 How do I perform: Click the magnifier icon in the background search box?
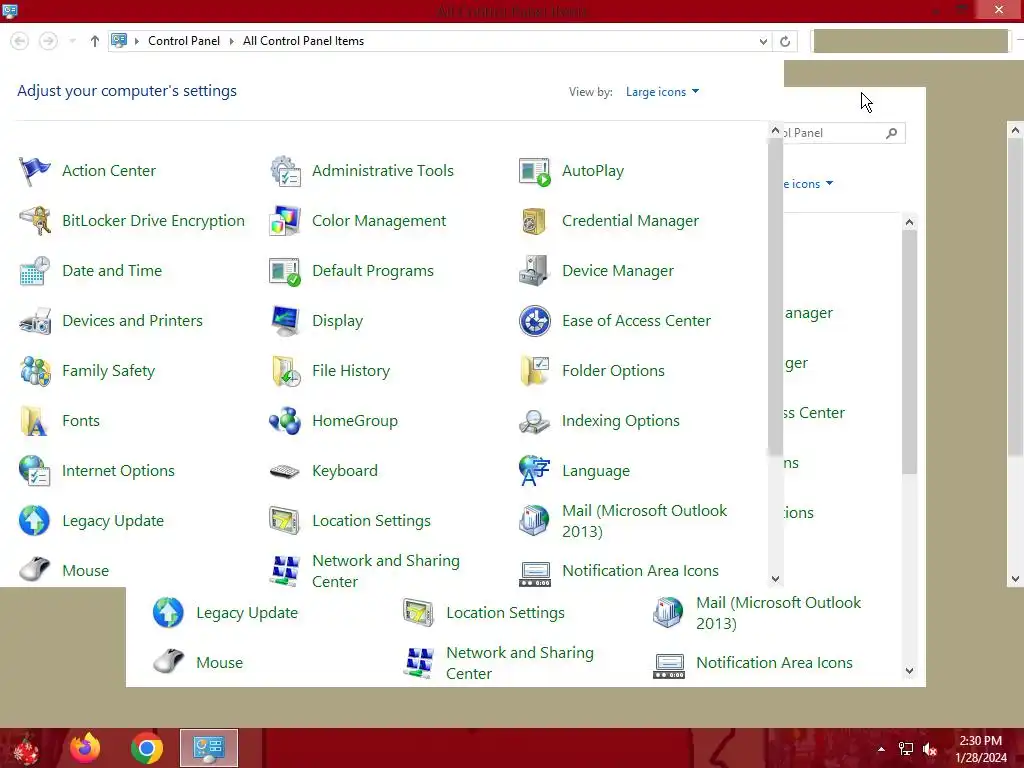click(891, 133)
